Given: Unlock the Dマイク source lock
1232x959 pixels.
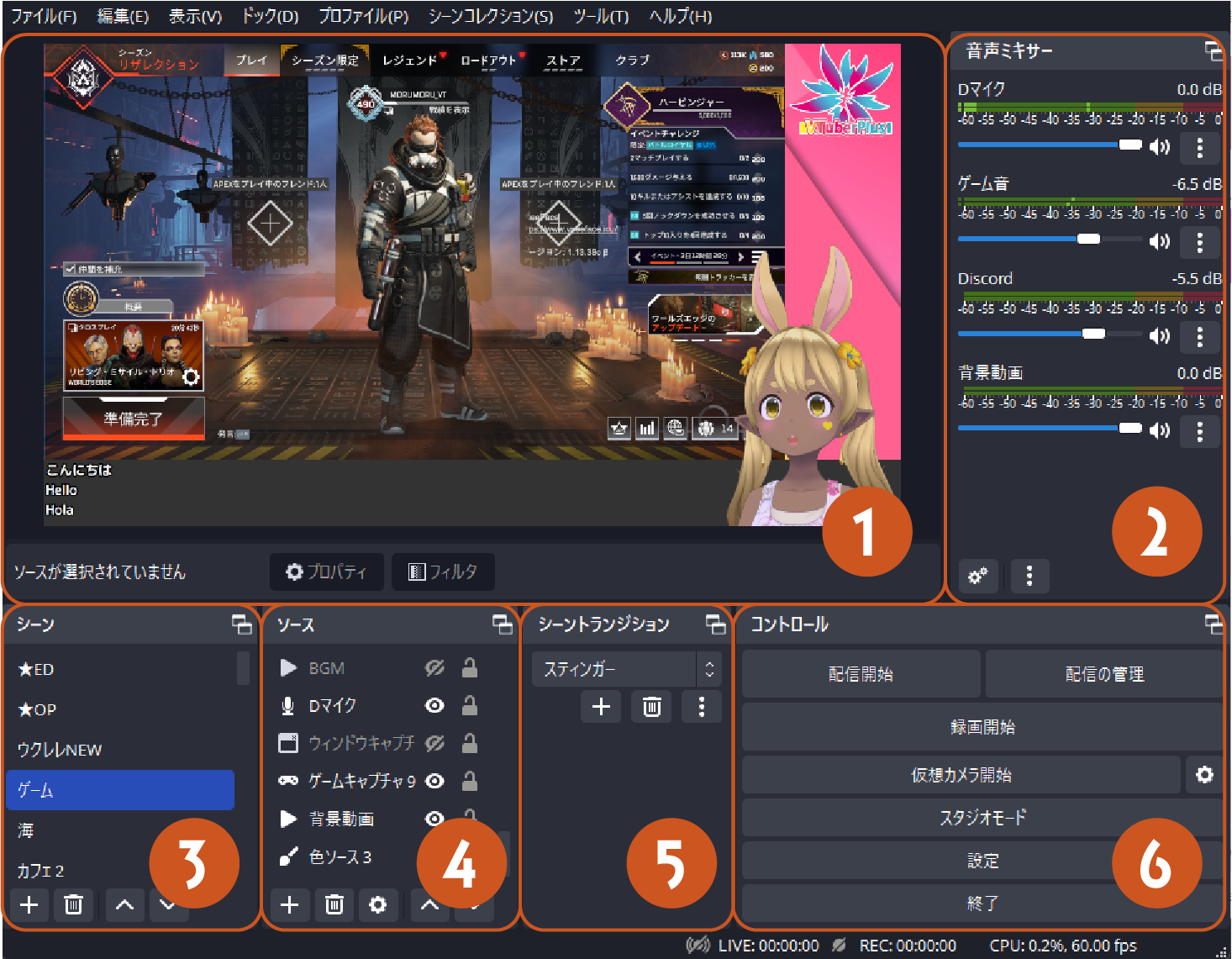Looking at the screenshot, I should (470, 706).
